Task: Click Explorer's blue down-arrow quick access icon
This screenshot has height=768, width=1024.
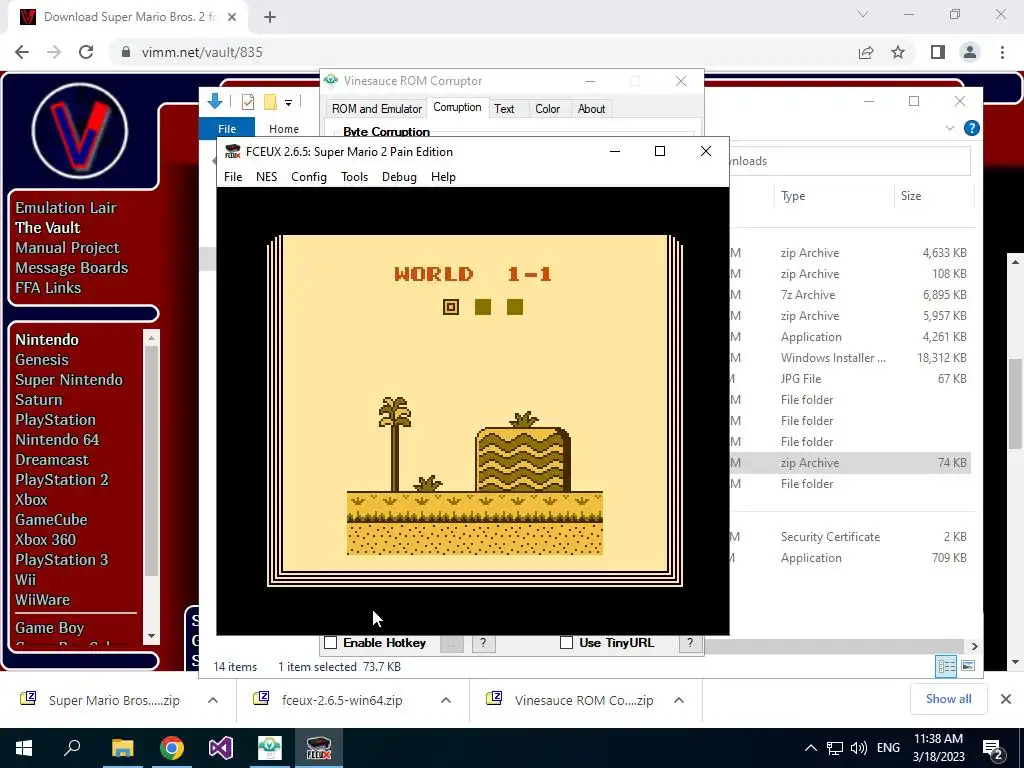Action: (x=215, y=101)
